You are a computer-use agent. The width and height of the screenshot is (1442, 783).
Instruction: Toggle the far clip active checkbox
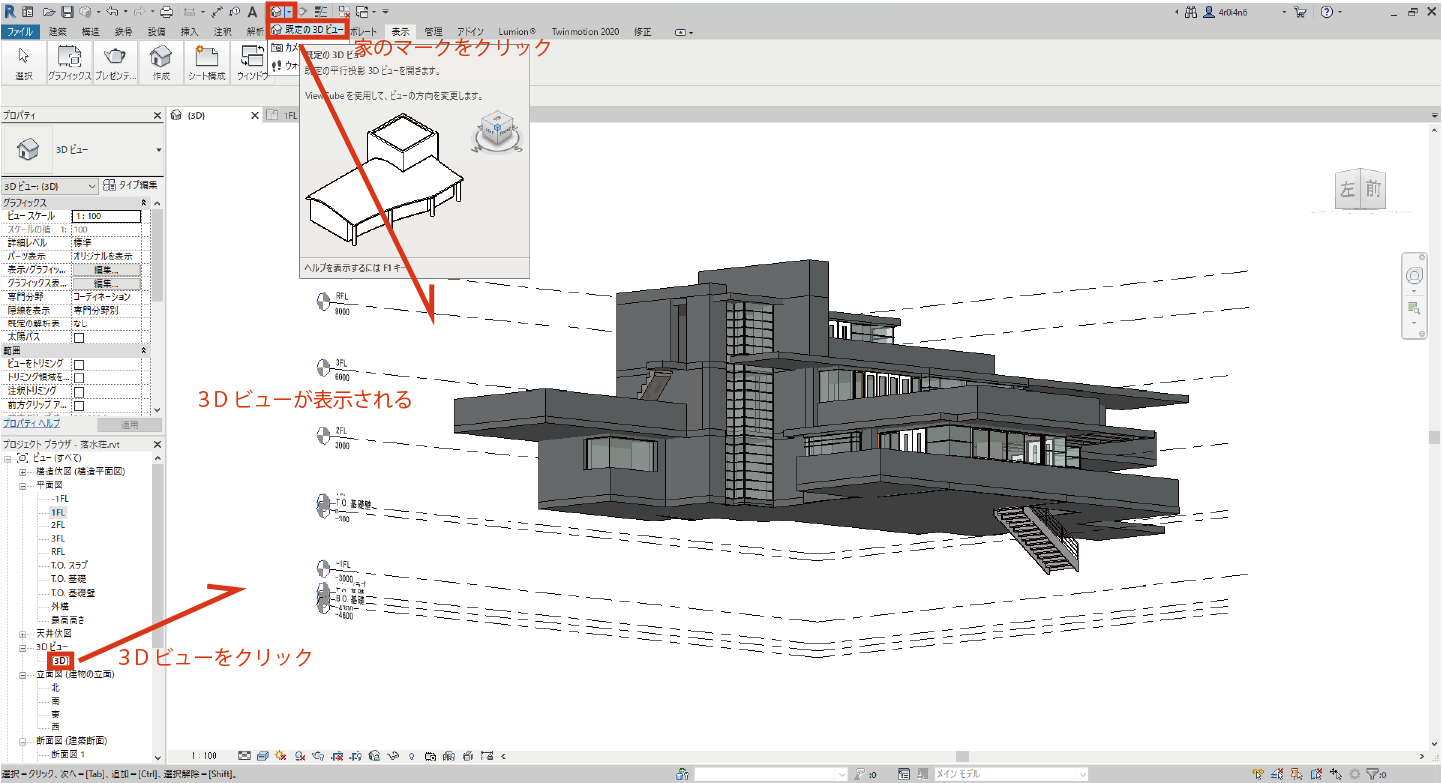pyautogui.click(x=78, y=406)
